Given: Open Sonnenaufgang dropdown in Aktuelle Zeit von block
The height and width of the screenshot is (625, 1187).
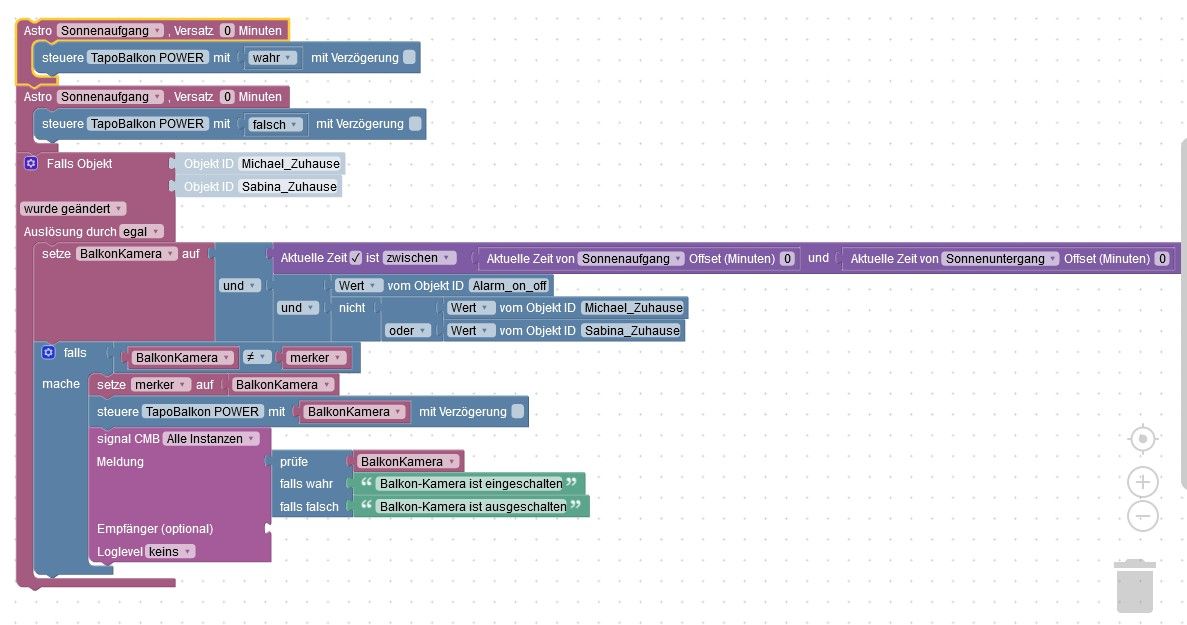Looking at the screenshot, I should point(631,259).
